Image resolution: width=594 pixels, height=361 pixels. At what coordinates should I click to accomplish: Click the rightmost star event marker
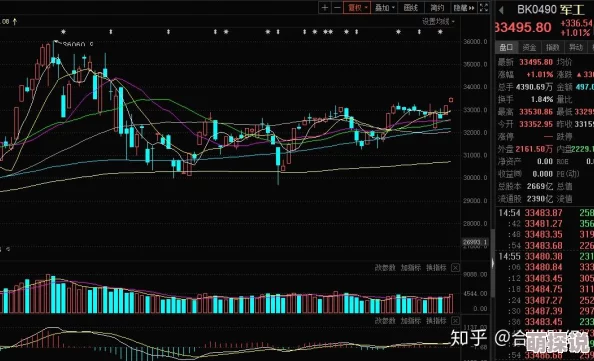pyautogui.click(x=440, y=32)
